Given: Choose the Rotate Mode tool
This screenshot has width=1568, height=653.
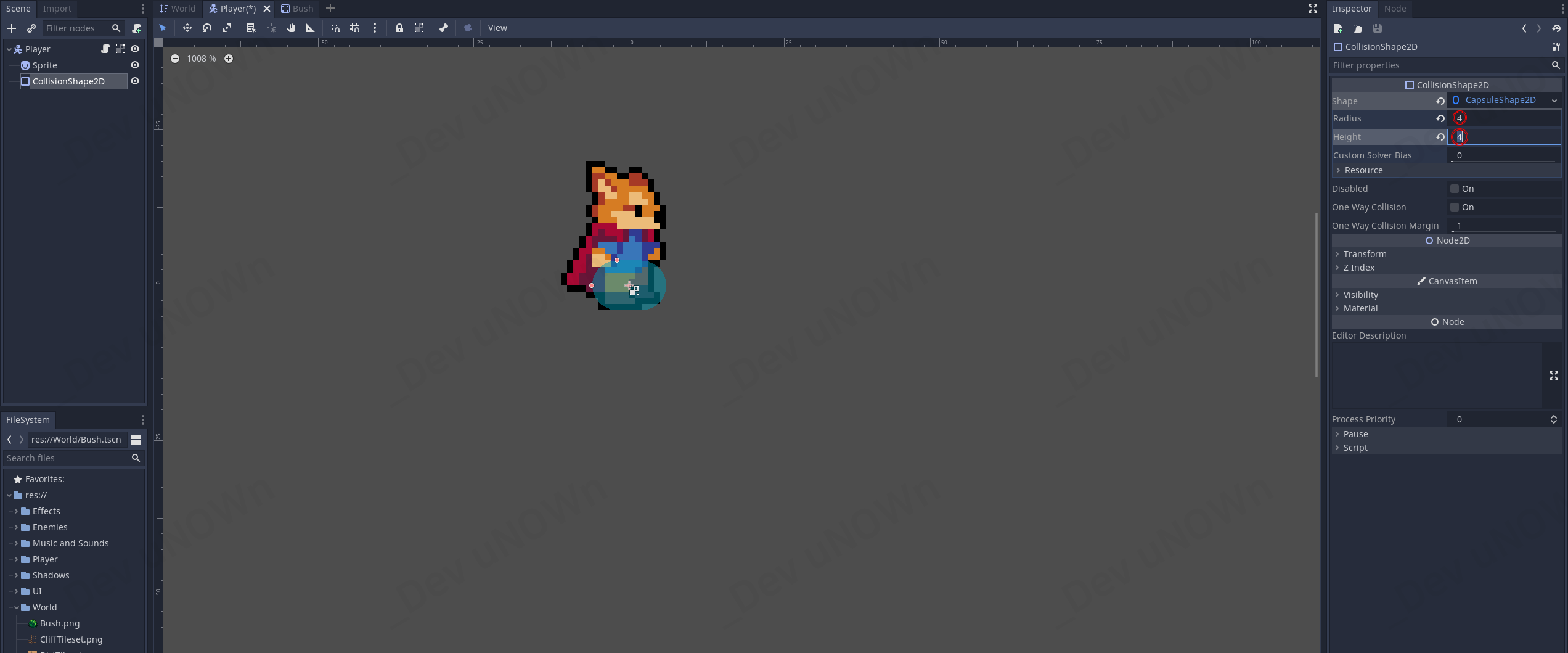Looking at the screenshot, I should [207, 28].
